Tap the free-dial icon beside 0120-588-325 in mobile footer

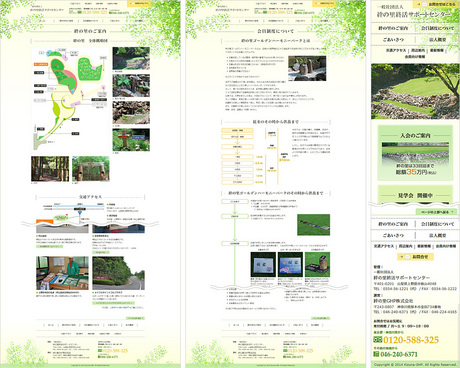[x=377, y=340]
